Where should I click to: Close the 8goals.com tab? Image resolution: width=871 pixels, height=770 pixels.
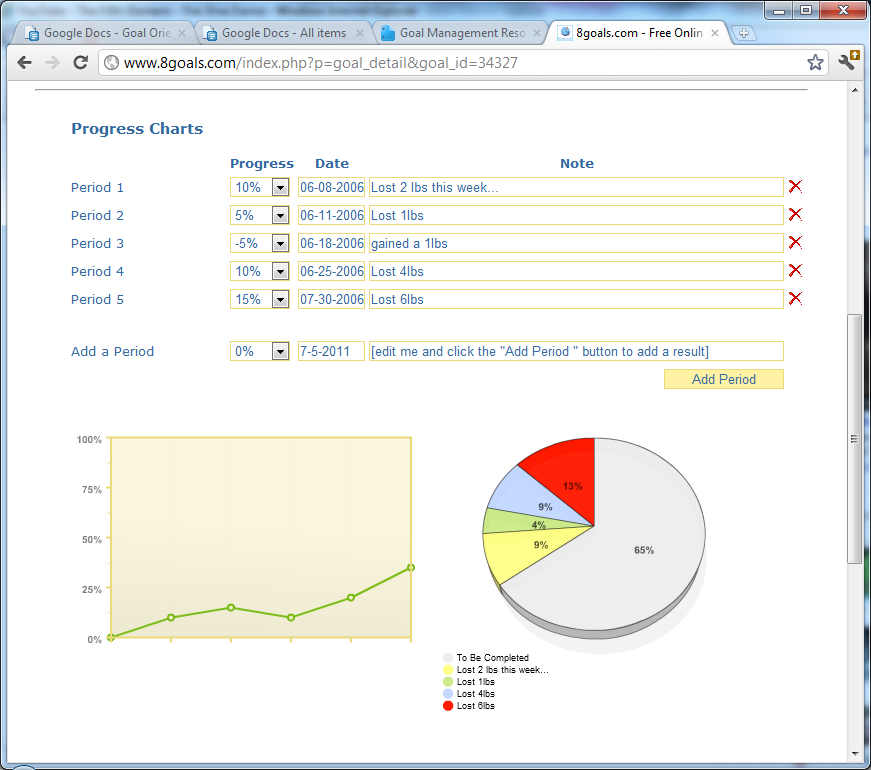[x=715, y=33]
